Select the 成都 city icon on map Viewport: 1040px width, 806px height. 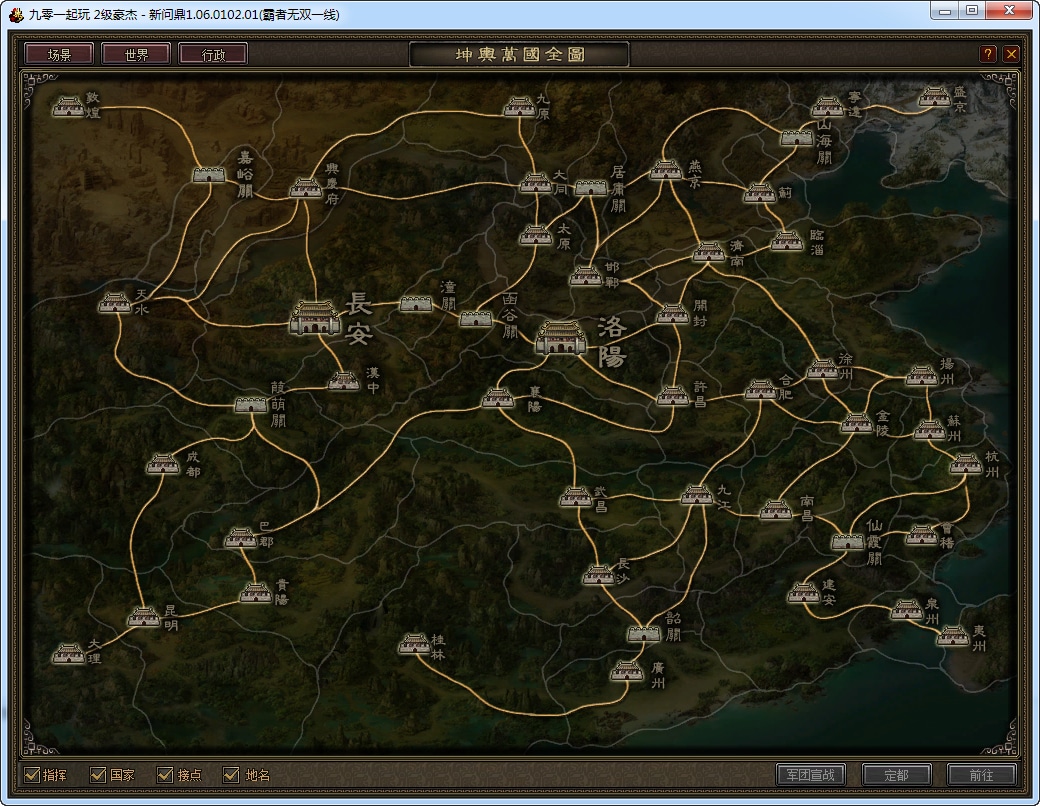tap(163, 463)
